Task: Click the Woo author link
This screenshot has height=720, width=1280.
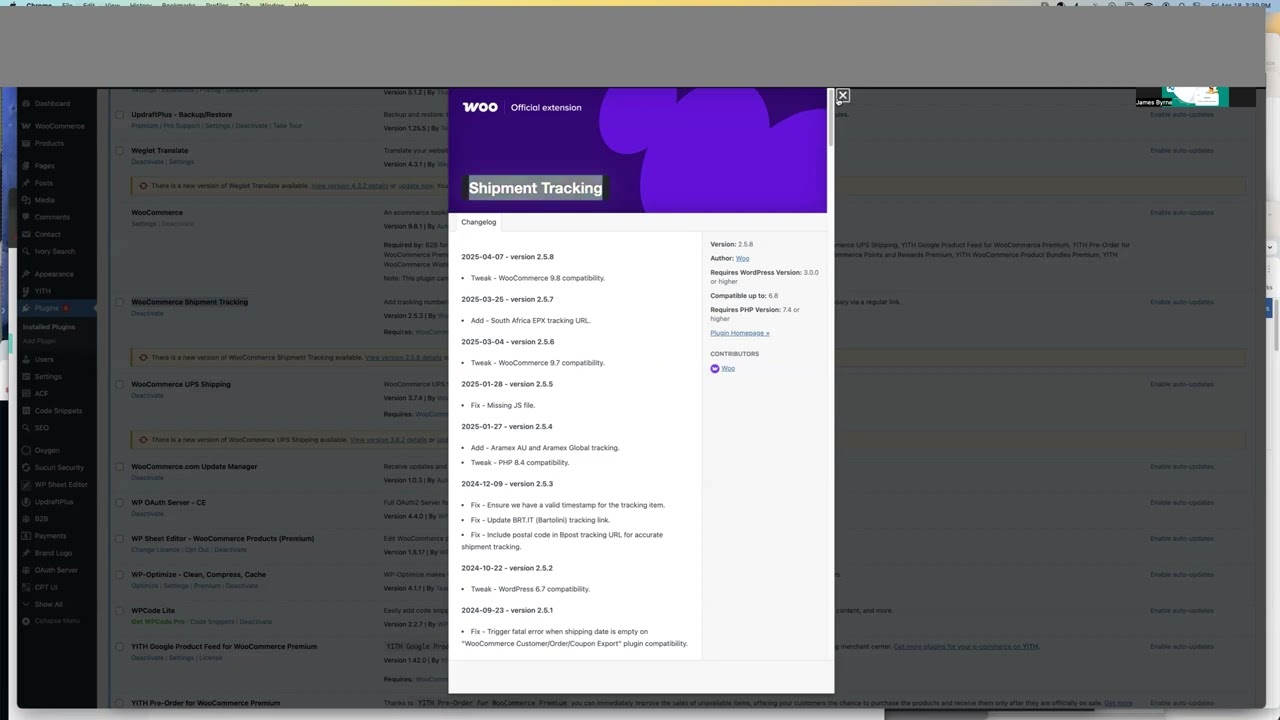Action: (x=742, y=258)
